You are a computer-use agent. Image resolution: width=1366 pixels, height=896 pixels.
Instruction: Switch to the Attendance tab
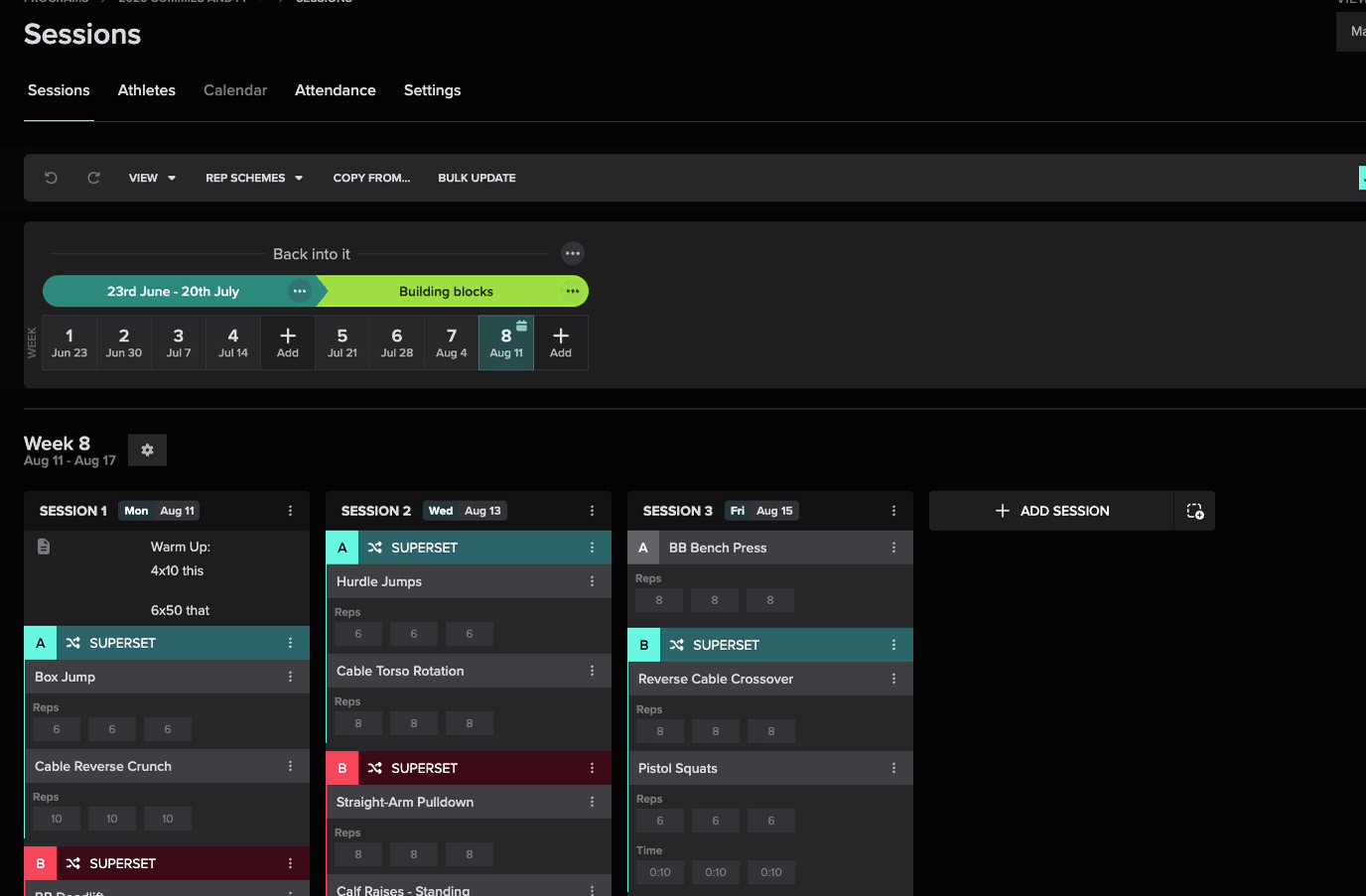336,90
